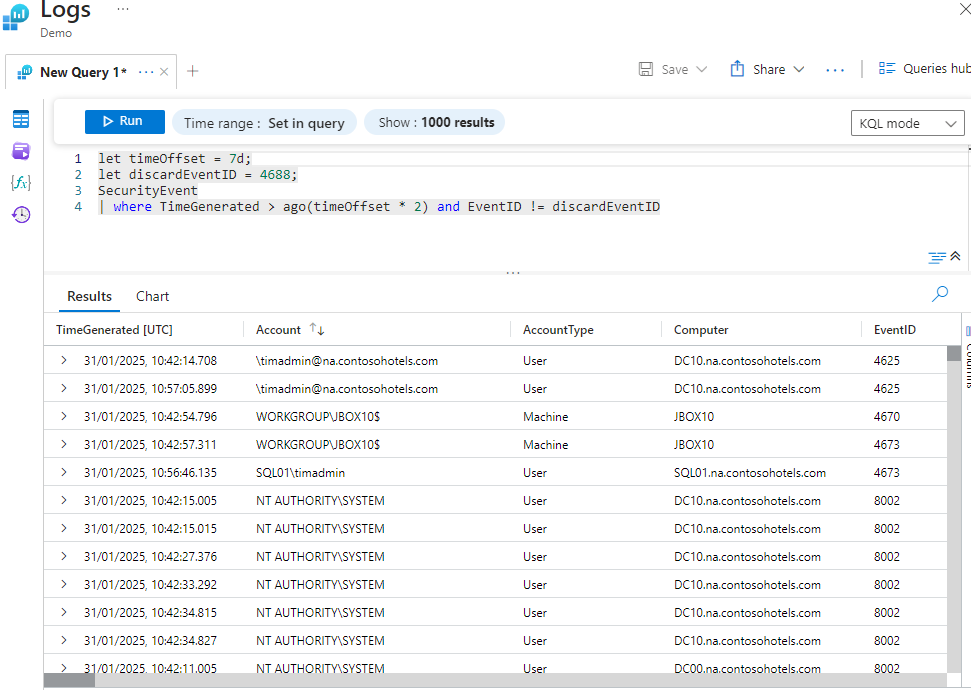Viewport: 971px width, 690px height.
Task: Click query line 4 where clause
Action: [x=379, y=206]
